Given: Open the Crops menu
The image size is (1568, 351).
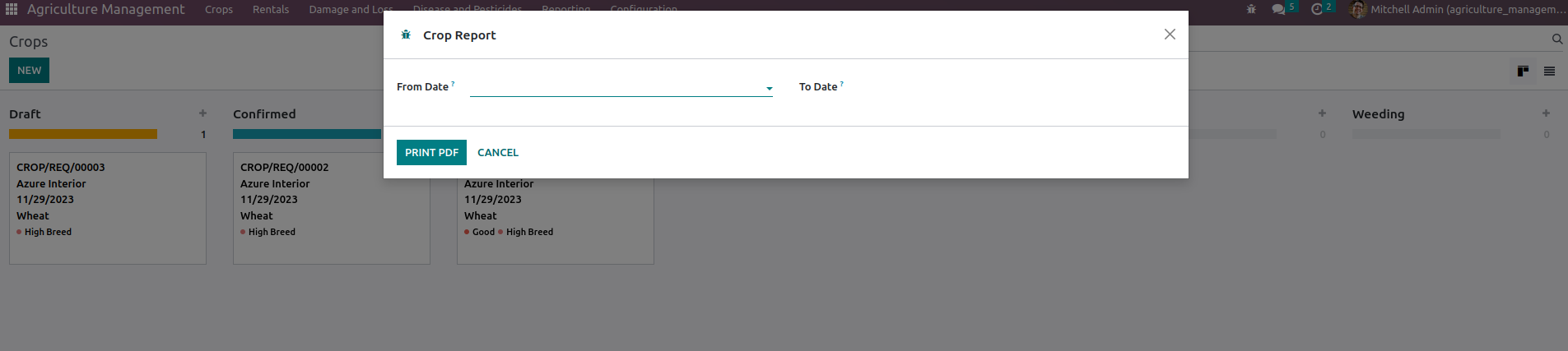Looking at the screenshot, I should [x=219, y=9].
